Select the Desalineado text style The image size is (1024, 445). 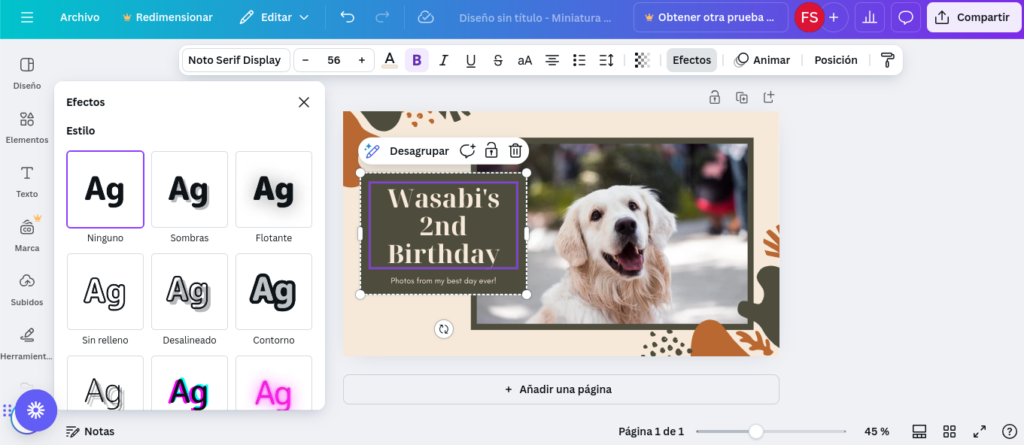click(x=189, y=291)
